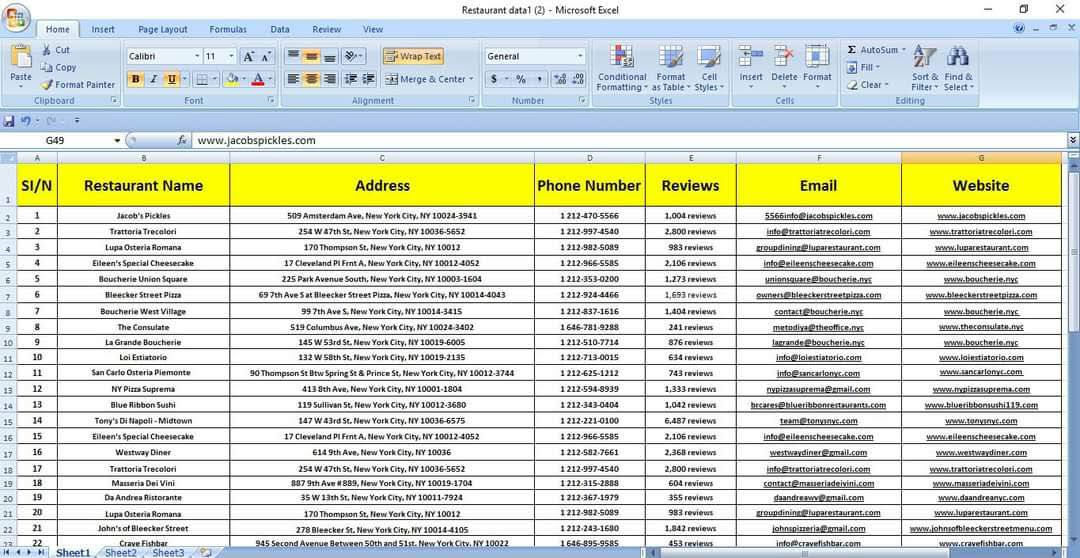Open the Sheet2 worksheet tab
This screenshot has width=1080, height=558.
click(121, 552)
